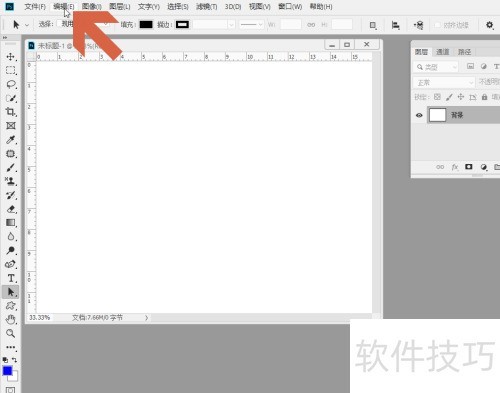This screenshot has height=393, width=500.
Task: Select the Frame tool
Action: point(11,126)
